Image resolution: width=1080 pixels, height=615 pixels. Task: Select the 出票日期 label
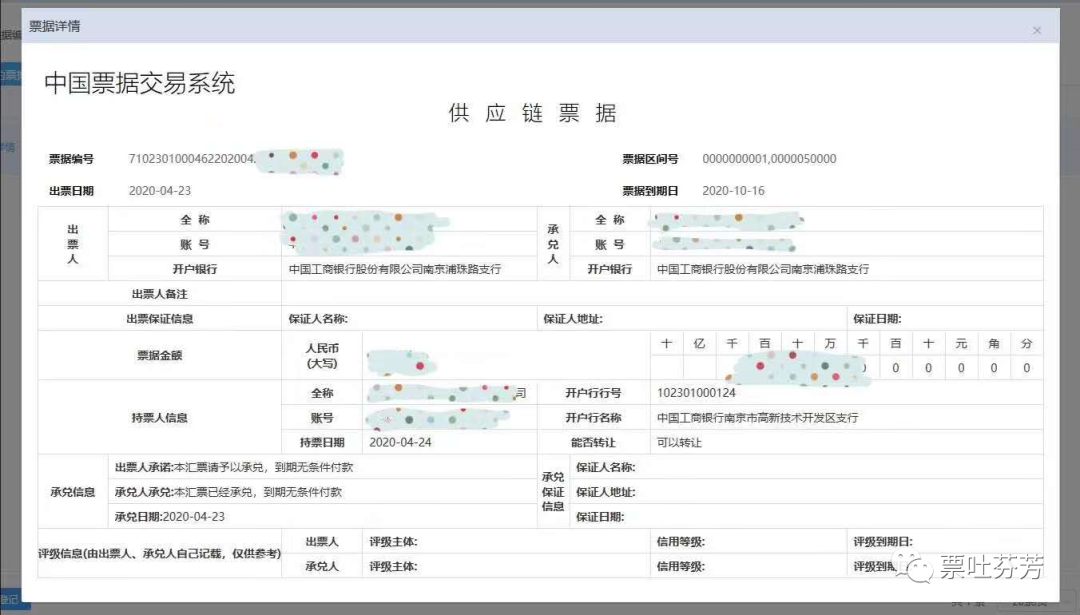pyautogui.click(x=71, y=191)
